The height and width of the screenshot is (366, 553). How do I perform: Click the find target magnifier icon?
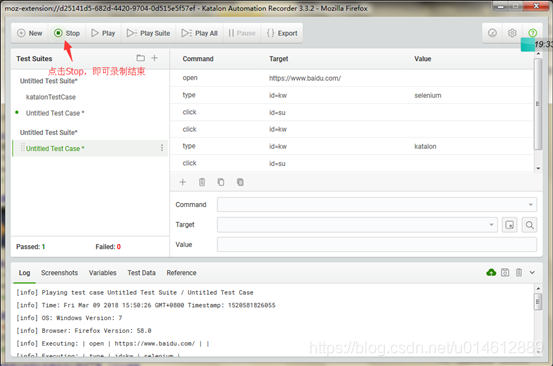coord(529,225)
